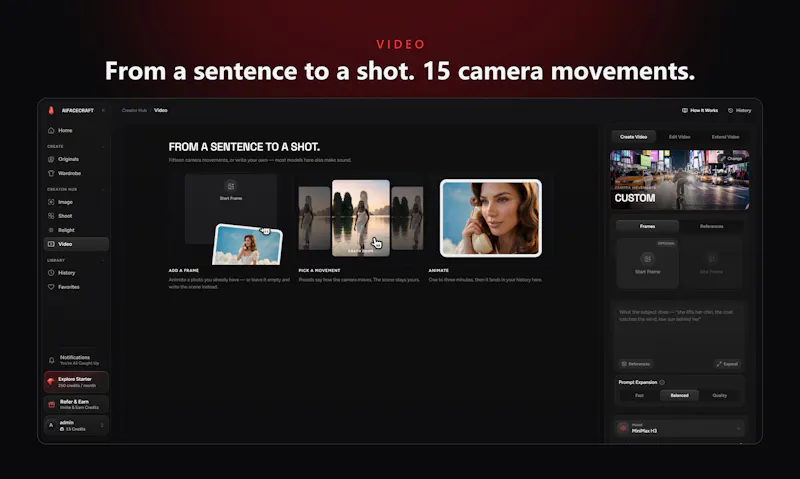Click the End Frame upload slot
The image size is (800, 479).
(711, 263)
